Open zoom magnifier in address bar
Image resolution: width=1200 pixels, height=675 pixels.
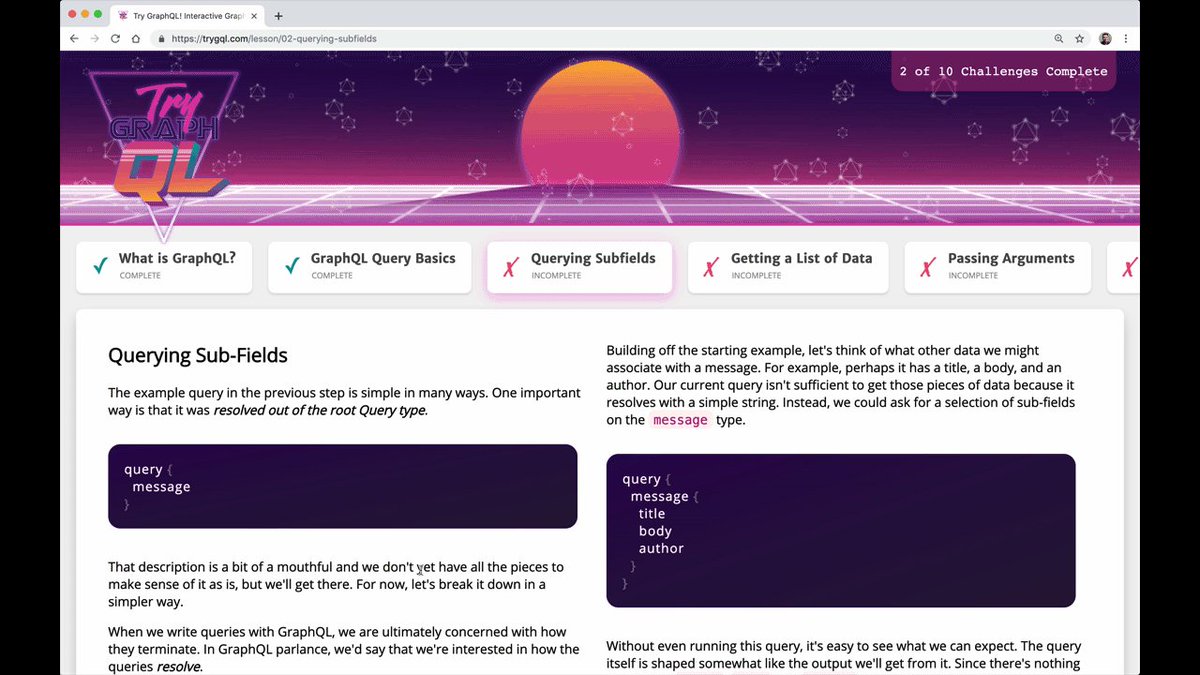click(x=1059, y=38)
